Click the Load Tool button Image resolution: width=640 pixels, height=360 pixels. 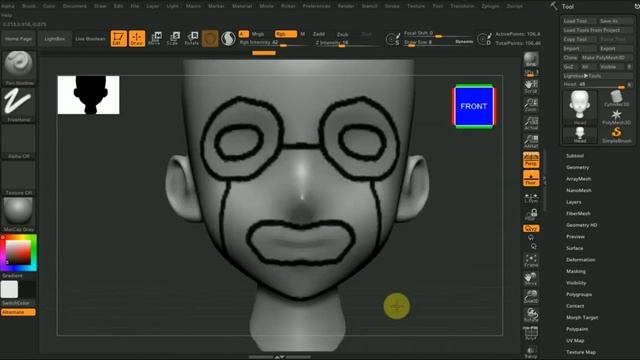579,21
